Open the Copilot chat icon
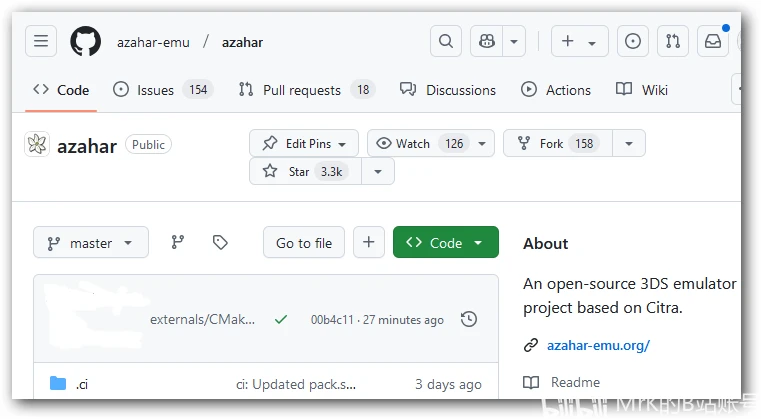 click(x=488, y=42)
